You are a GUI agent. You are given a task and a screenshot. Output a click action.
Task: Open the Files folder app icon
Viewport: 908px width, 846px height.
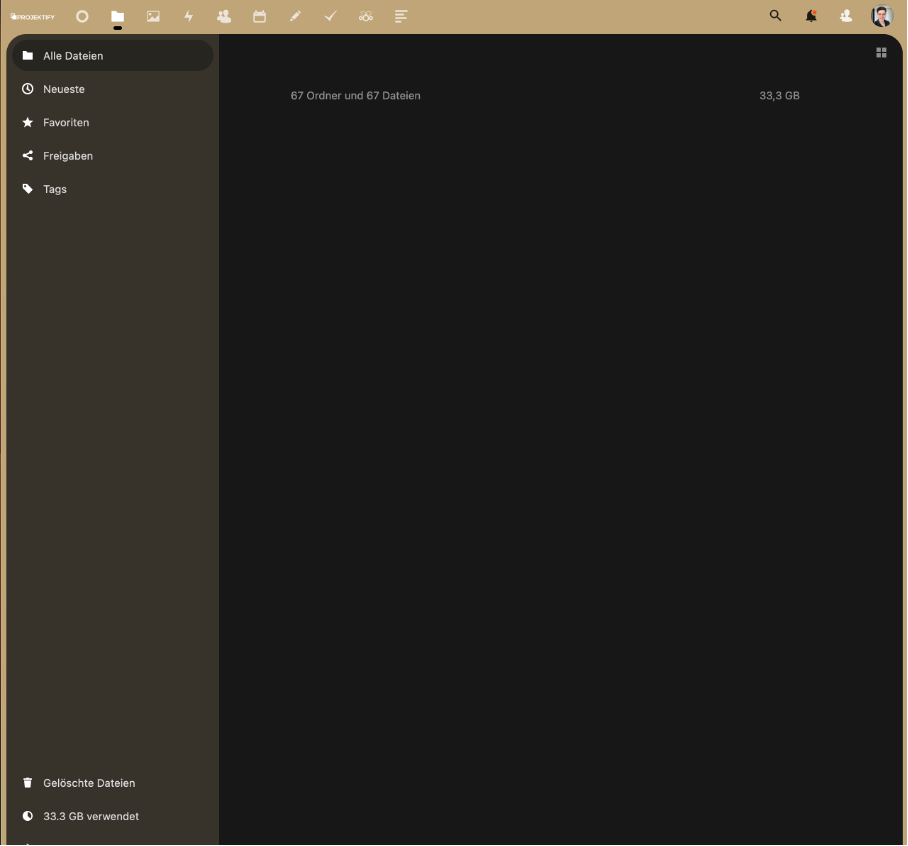(x=118, y=16)
